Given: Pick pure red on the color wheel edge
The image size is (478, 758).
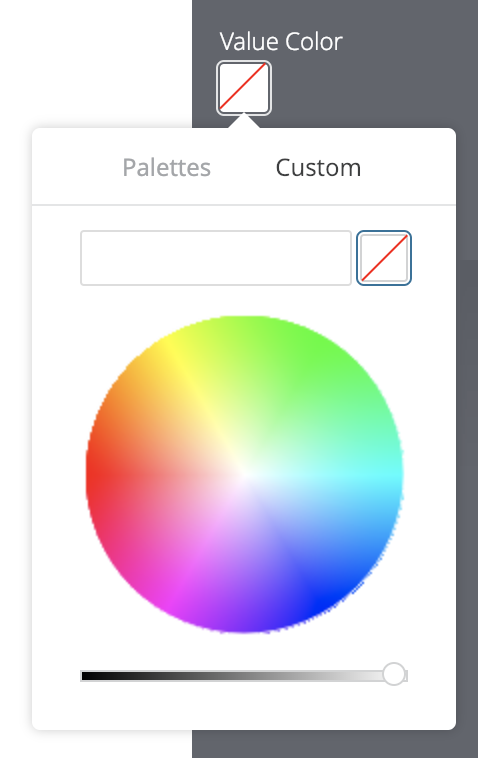Looking at the screenshot, I should tap(93, 475).
